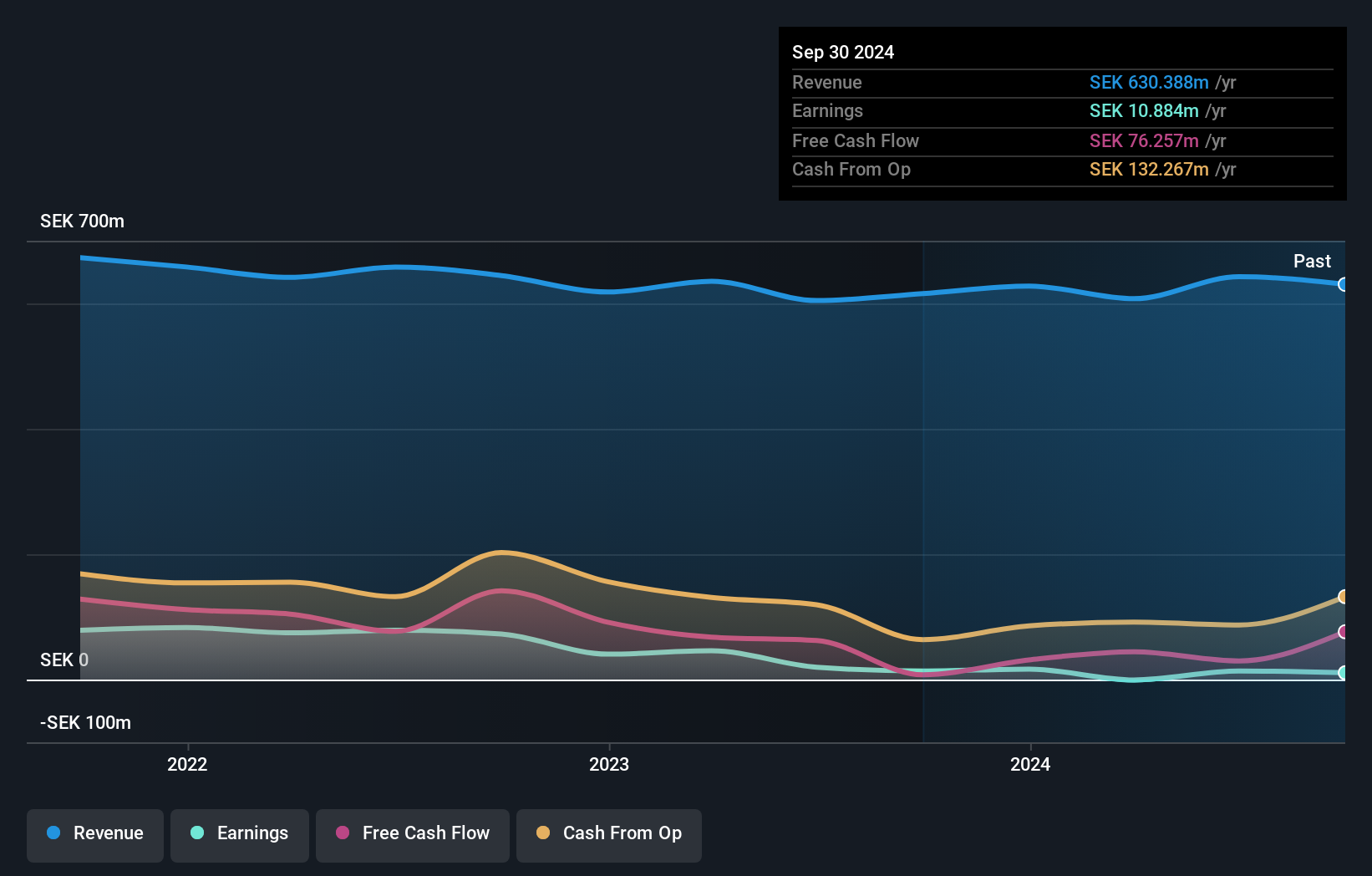Viewport: 1372px width, 876px height.
Task: Toggle the Cash From Op legend button
Action: tap(609, 834)
